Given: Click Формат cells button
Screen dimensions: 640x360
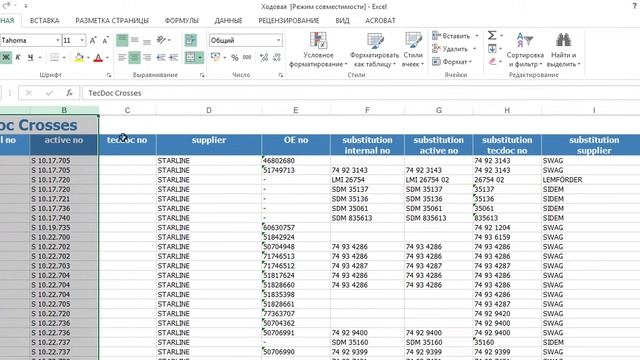Looking at the screenshot, I should coord(452,62).
